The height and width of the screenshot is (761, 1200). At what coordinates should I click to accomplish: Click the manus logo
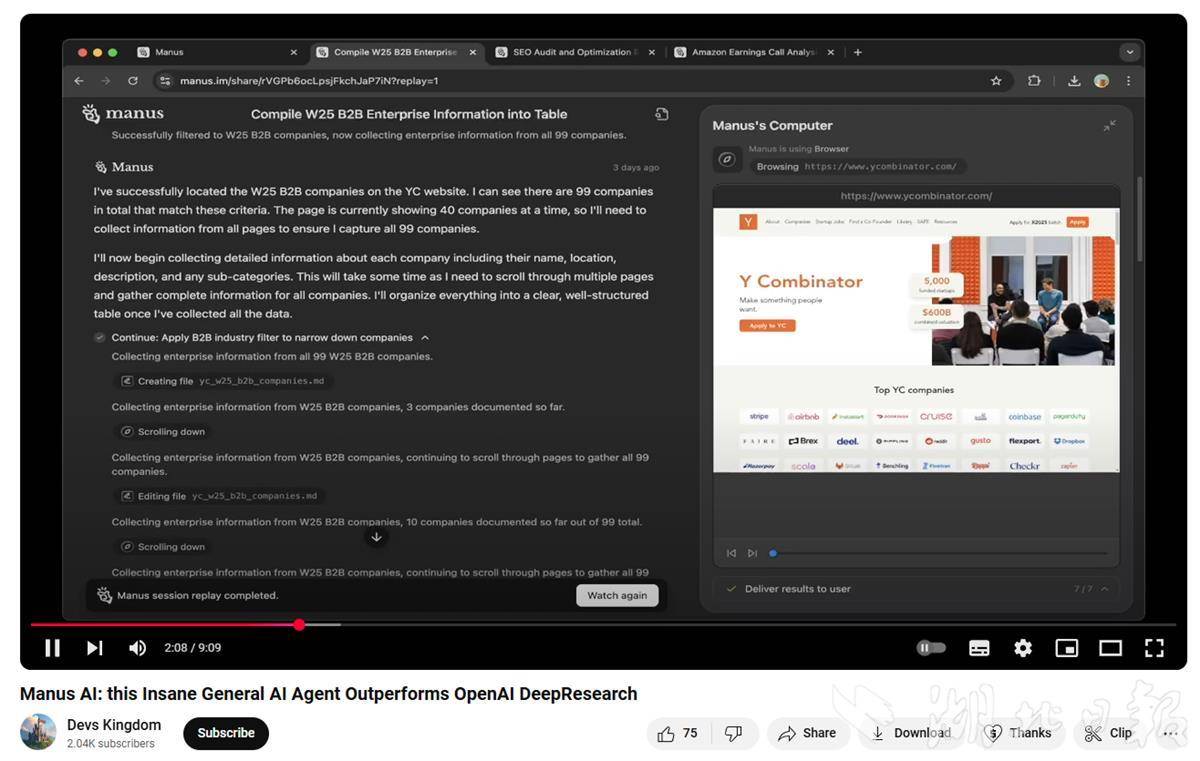tap(123, 114)
